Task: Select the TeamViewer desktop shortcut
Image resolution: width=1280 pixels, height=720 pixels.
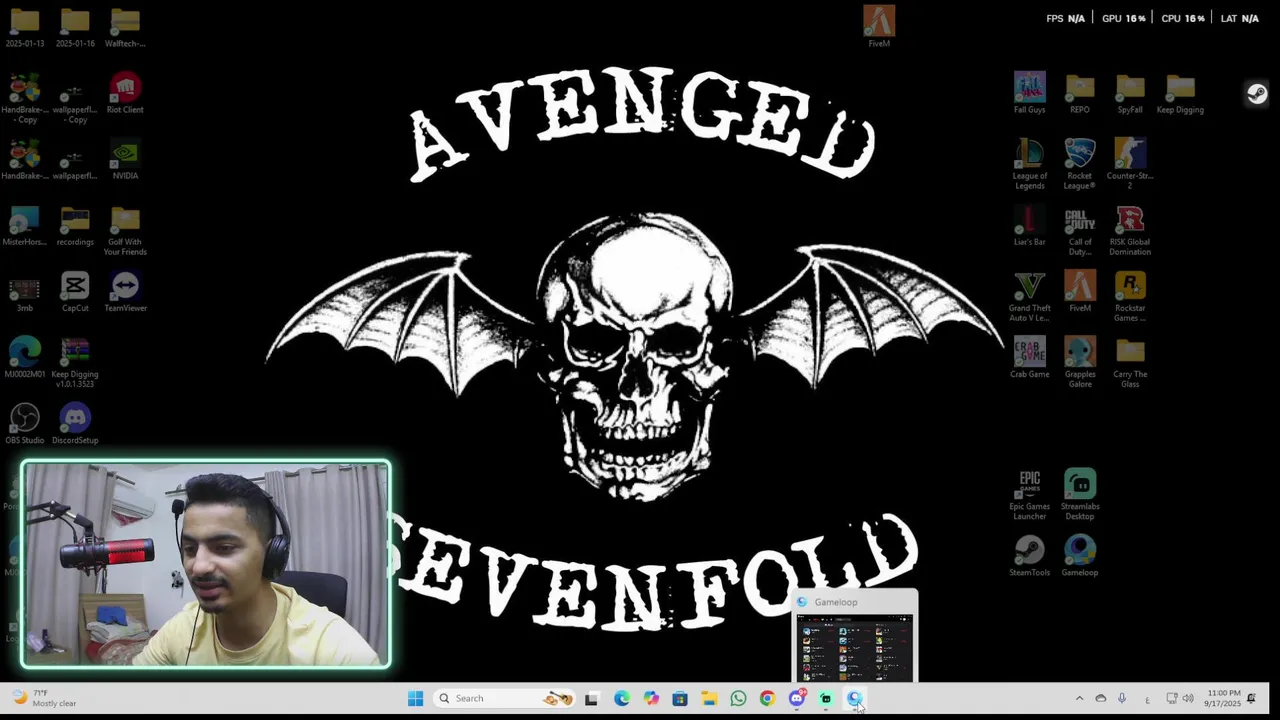Action: pos(125,291)
